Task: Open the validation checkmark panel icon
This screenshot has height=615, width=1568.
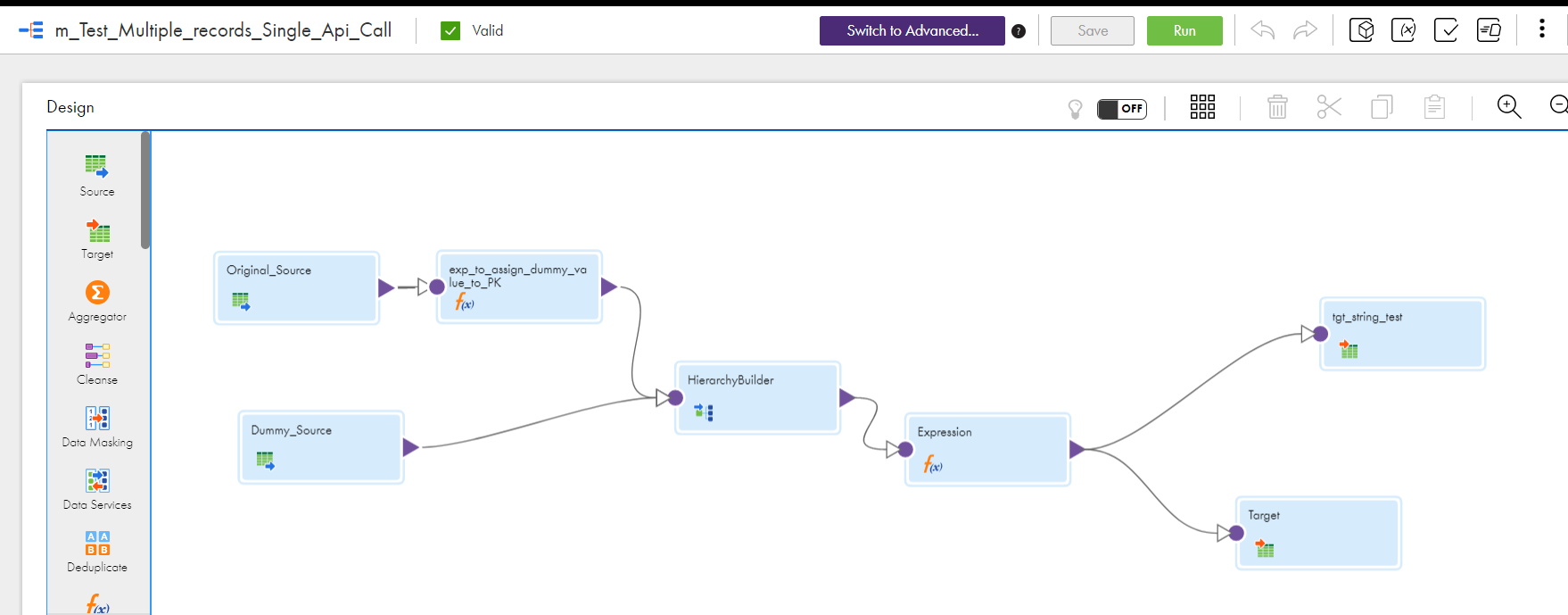Action: point(1446,30)
